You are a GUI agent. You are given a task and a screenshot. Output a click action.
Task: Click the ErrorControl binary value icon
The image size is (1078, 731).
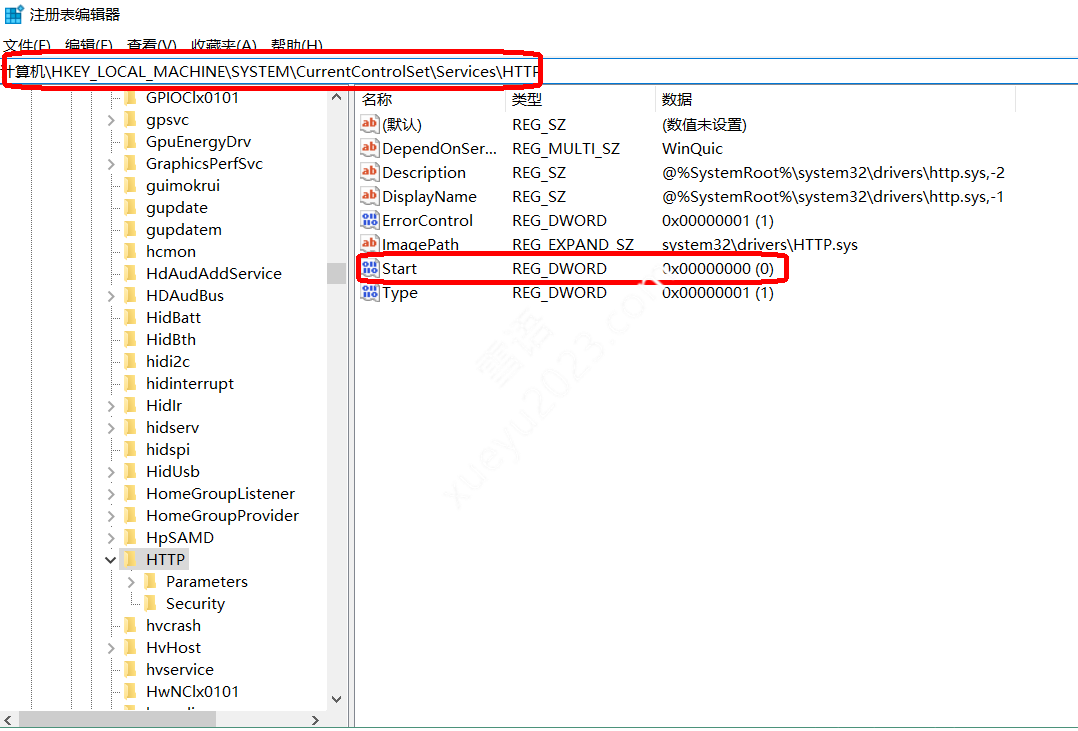(370, 221)
